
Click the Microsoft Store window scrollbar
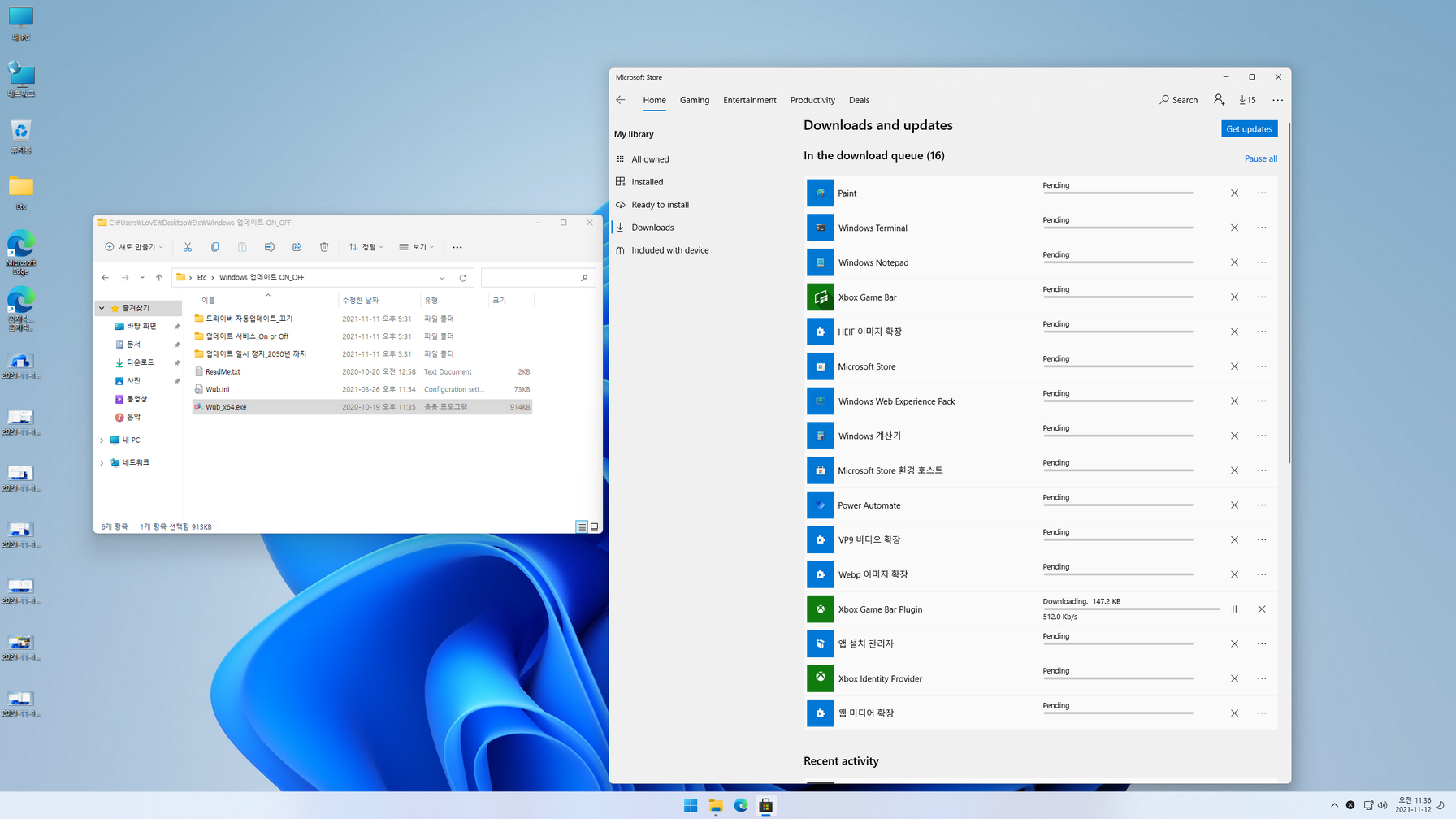[1288, 292]
